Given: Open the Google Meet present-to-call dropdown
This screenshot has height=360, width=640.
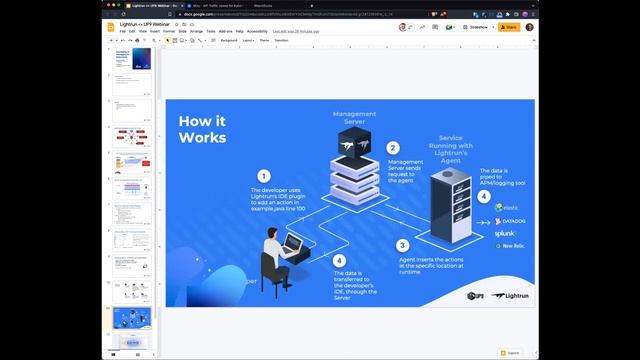Looking at the screenshot, I should (450, 27).
